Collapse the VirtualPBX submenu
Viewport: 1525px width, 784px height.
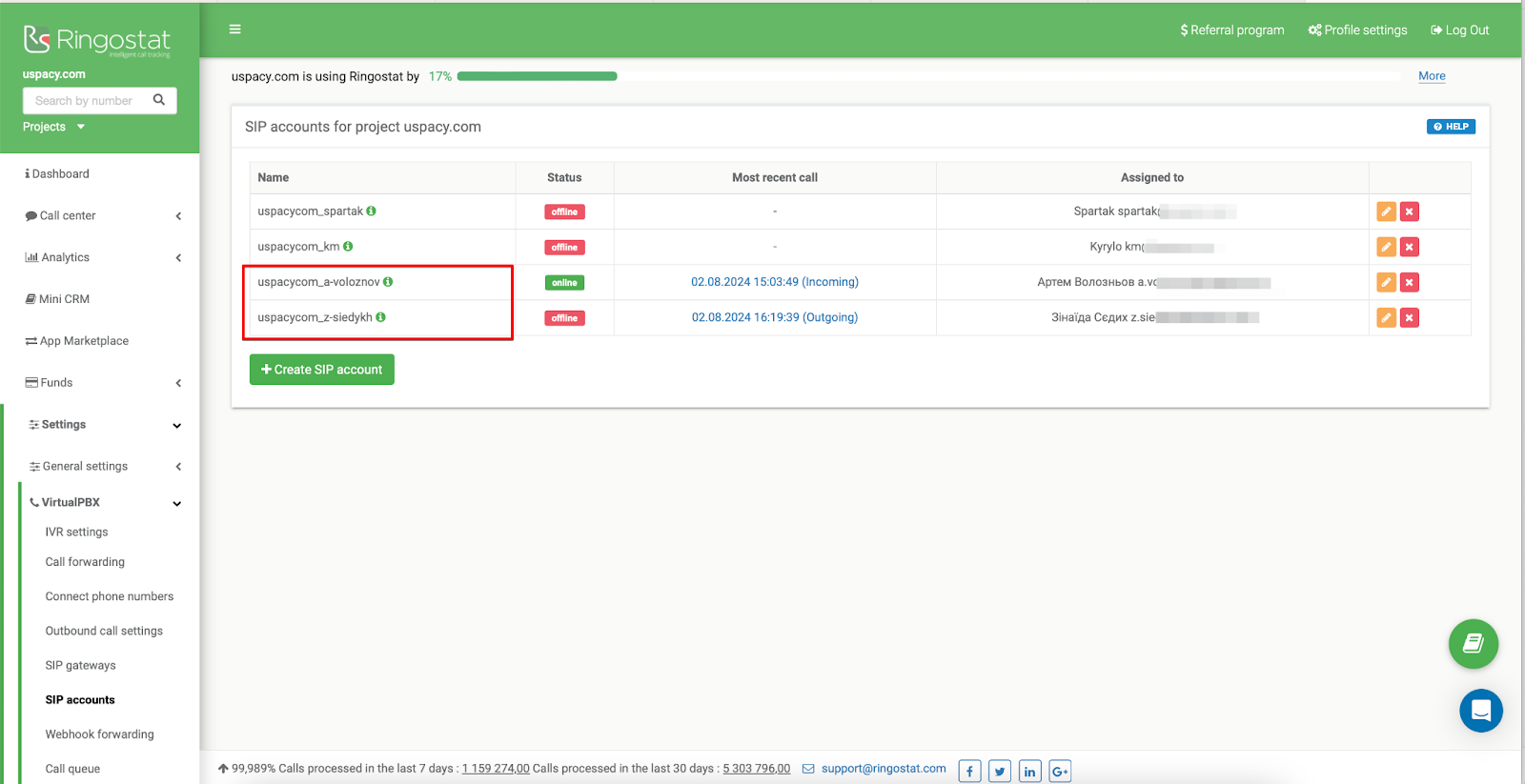(x=104, y=502)
